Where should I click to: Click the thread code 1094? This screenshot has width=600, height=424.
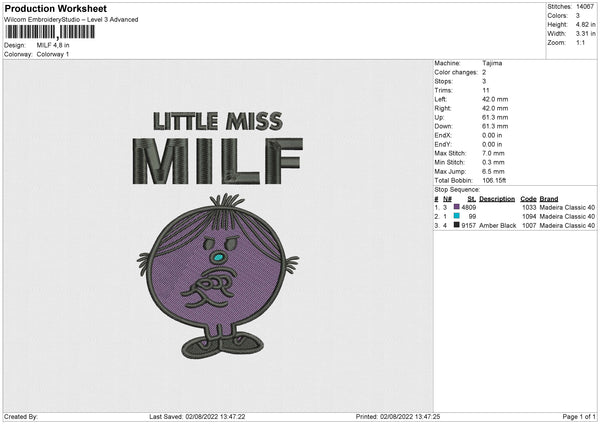click(x=529, y=217)
